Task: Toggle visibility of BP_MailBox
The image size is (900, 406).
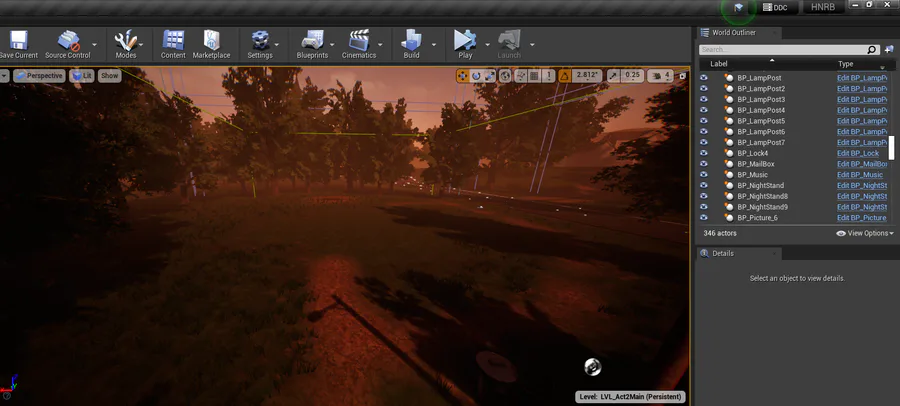Action: click(x=704, y=164)
